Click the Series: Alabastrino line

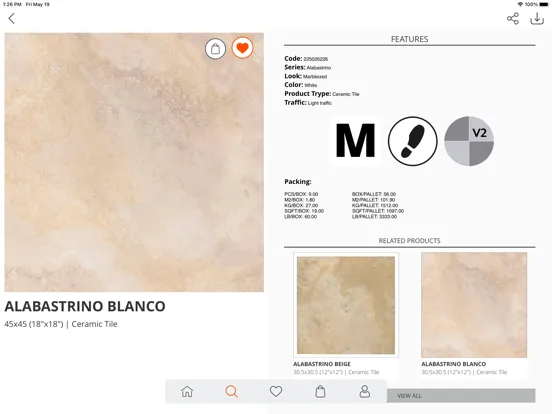pyautogui.click(x=307, y=67)
